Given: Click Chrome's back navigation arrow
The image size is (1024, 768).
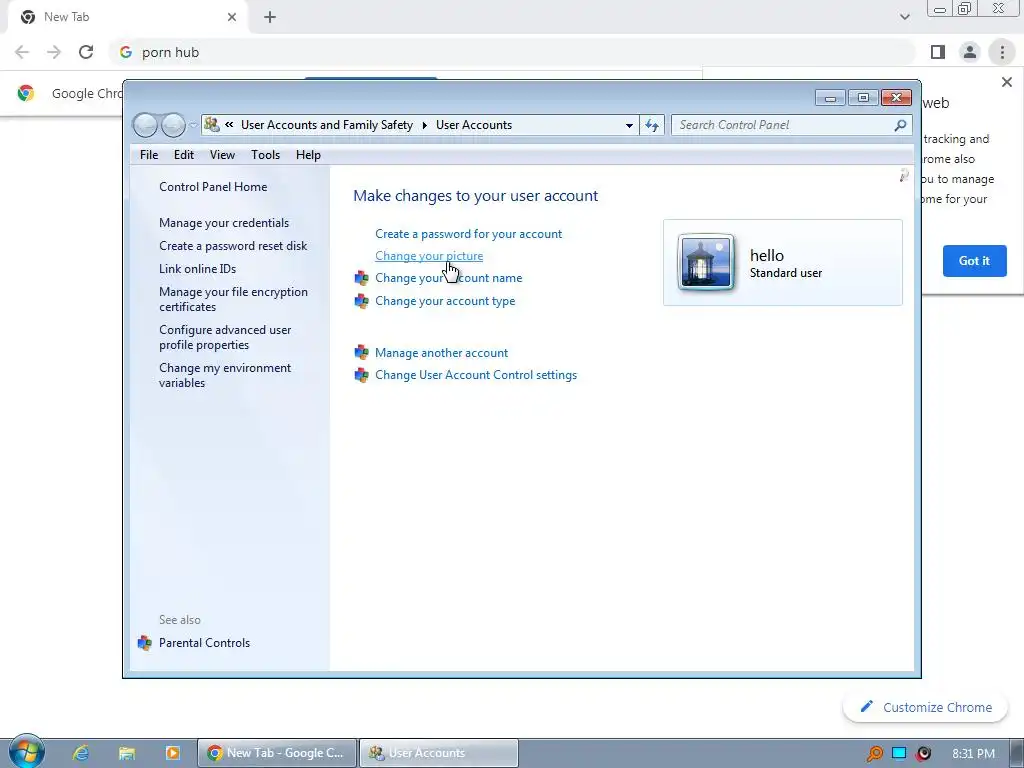Looking at the screenshot, I should pyautogui.click(x=22, y=52).
